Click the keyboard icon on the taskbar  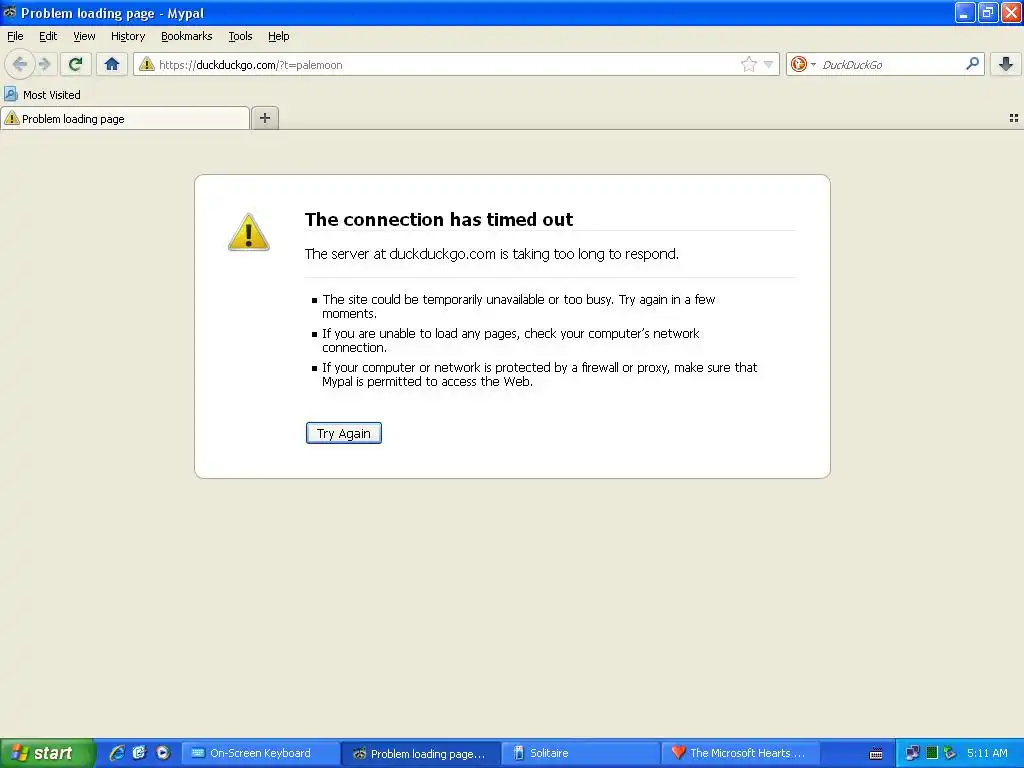(876, 754)
